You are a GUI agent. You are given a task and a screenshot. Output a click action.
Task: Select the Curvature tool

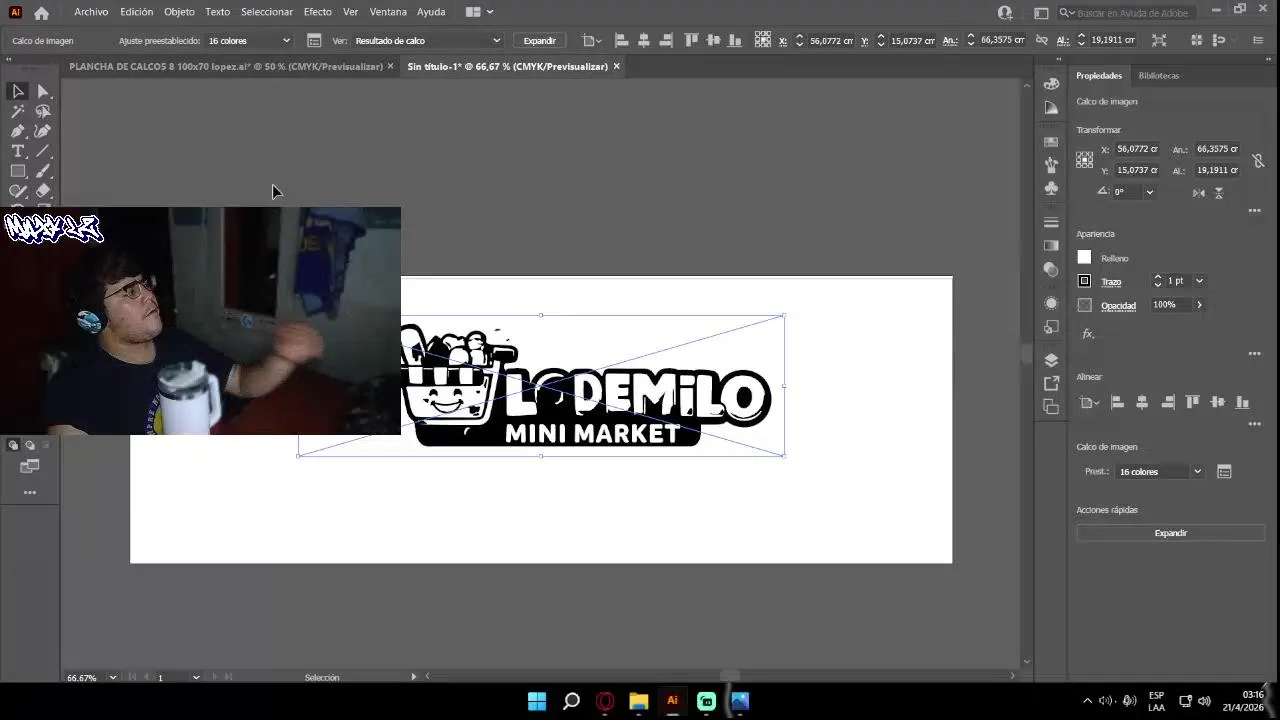[43, 131]
